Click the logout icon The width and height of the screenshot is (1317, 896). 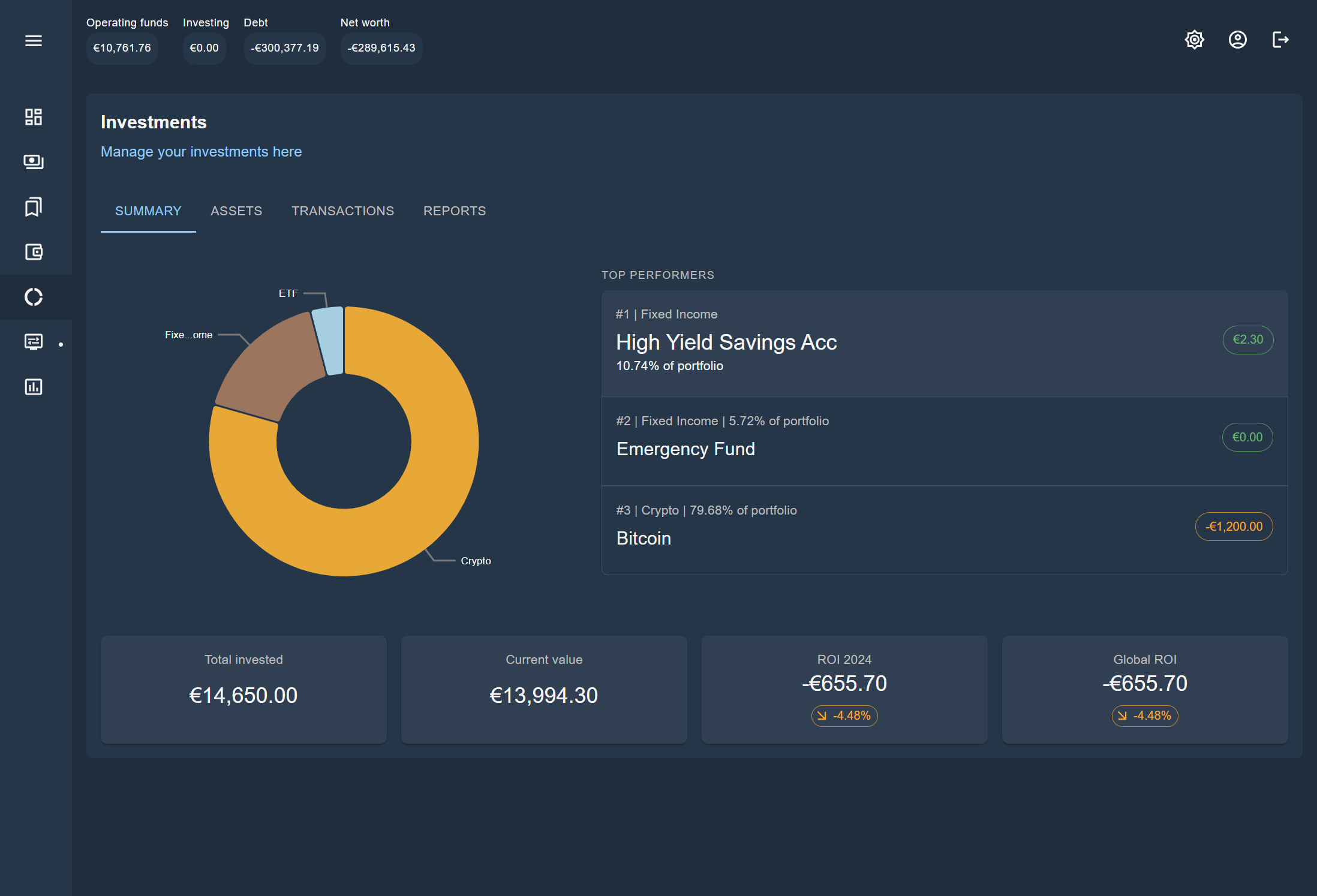point(1280,40)
